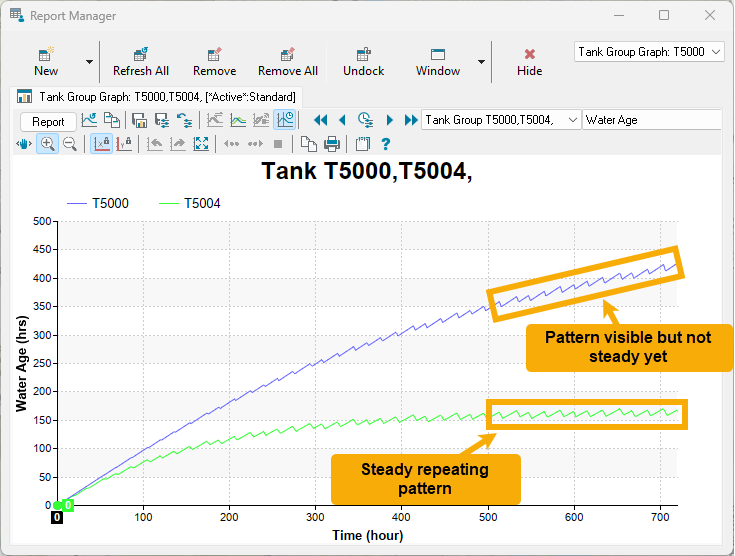Click the green and yellow curves chart icon
This screenshot has width=735, height=556.
[238, 120]
